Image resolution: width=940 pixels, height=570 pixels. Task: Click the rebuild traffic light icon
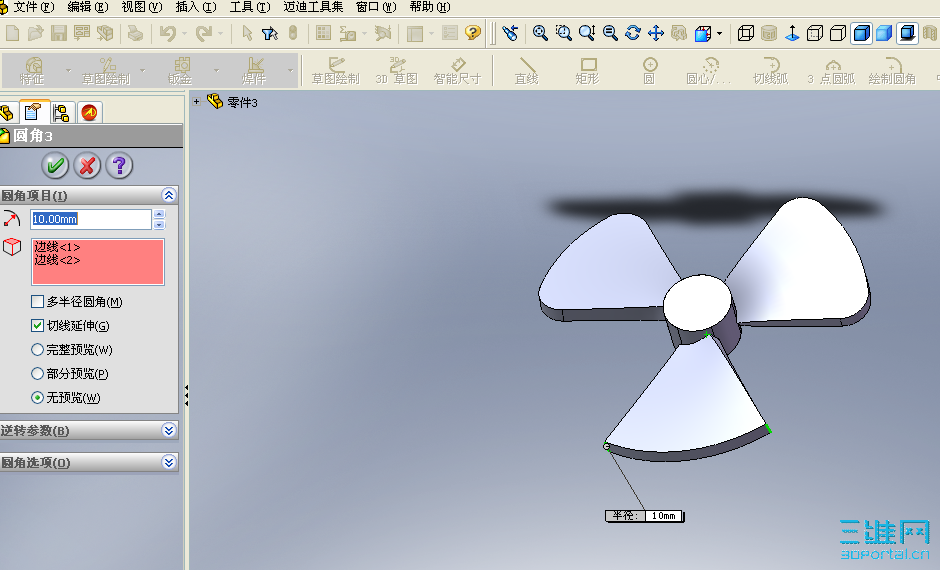click(293, 33)
